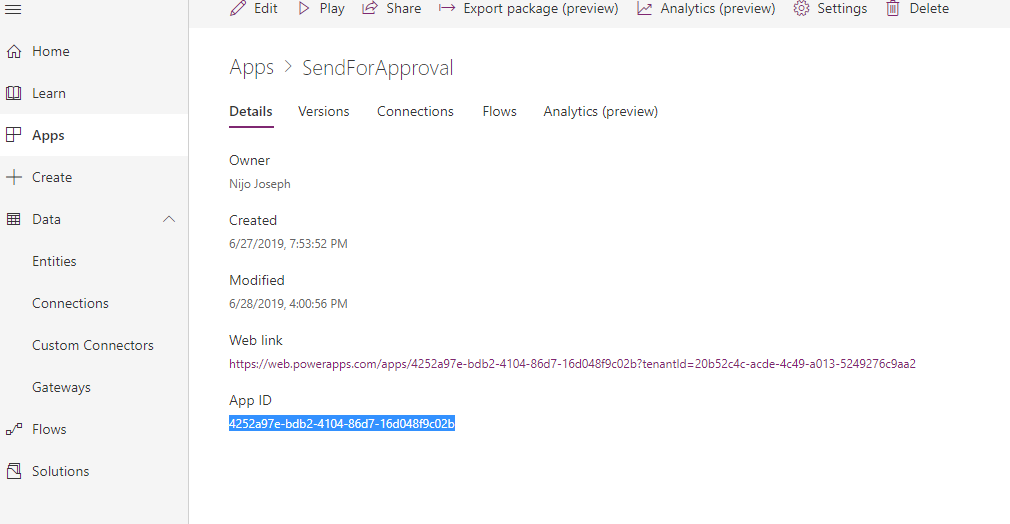The height and width of the screenshot is (524, 1010).
Task: Click Export package arrow icon
Action: (447, 9)
